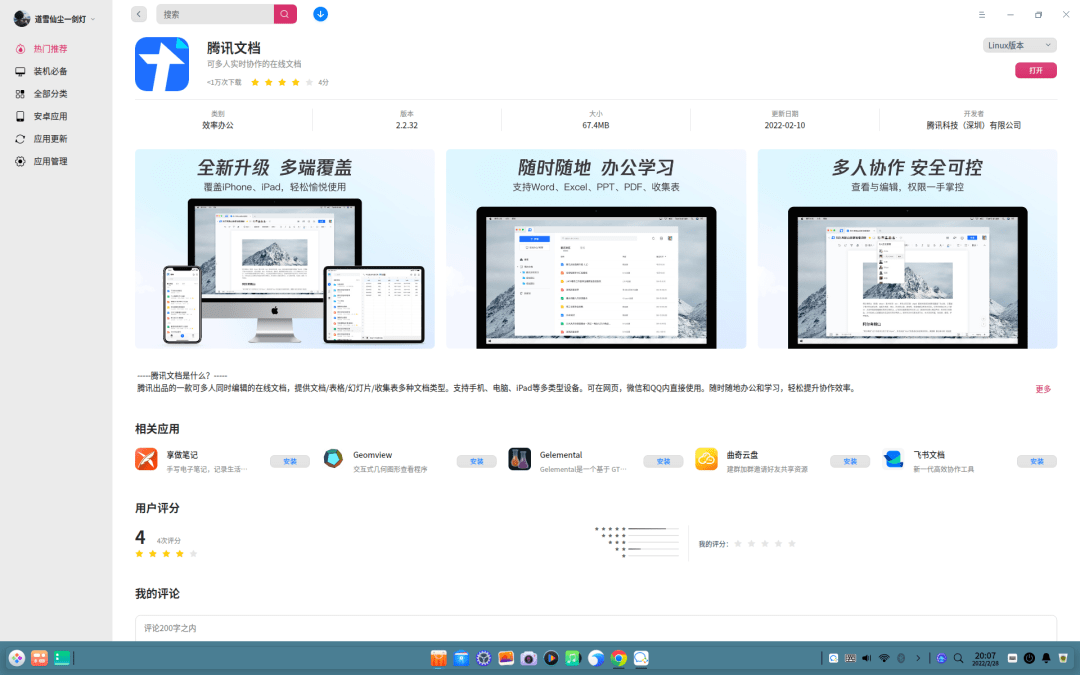
Task: Click the 享做笔记 app icon
Action: point(146,460)
